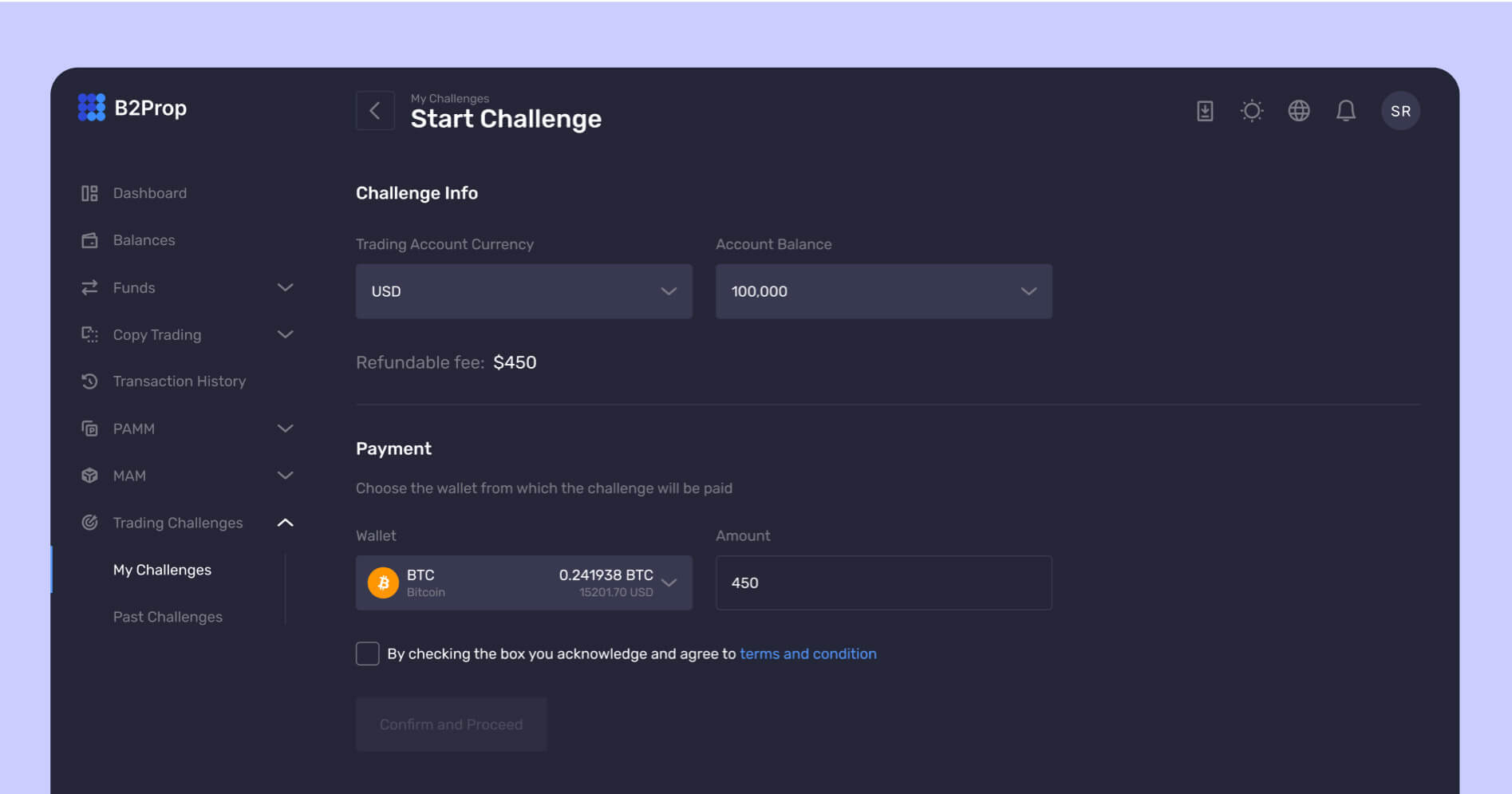Toggle light theme sun icon

point(1252,111)
